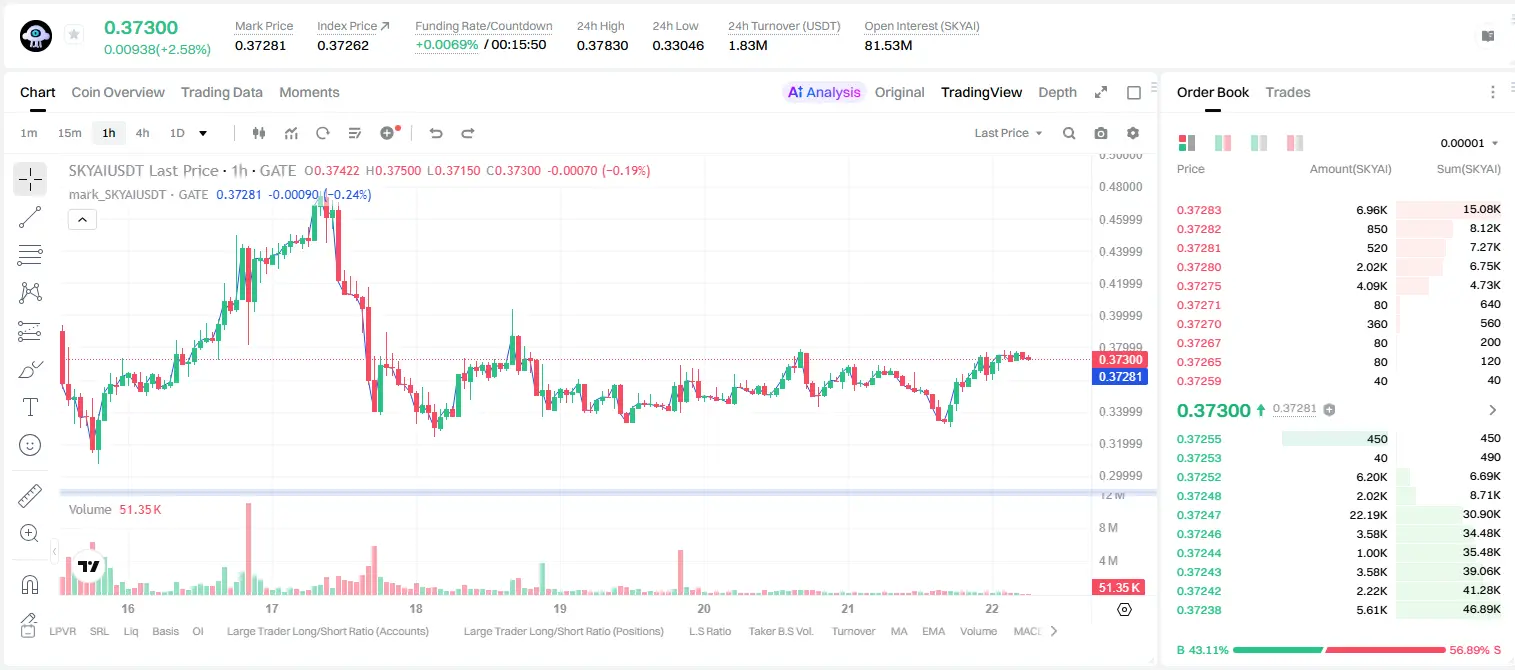Click the buy/sell ratio bar
Image resolution: width=1515 pixels, height=670 pixels.
pyautogui.click(x=1339, y=650)
